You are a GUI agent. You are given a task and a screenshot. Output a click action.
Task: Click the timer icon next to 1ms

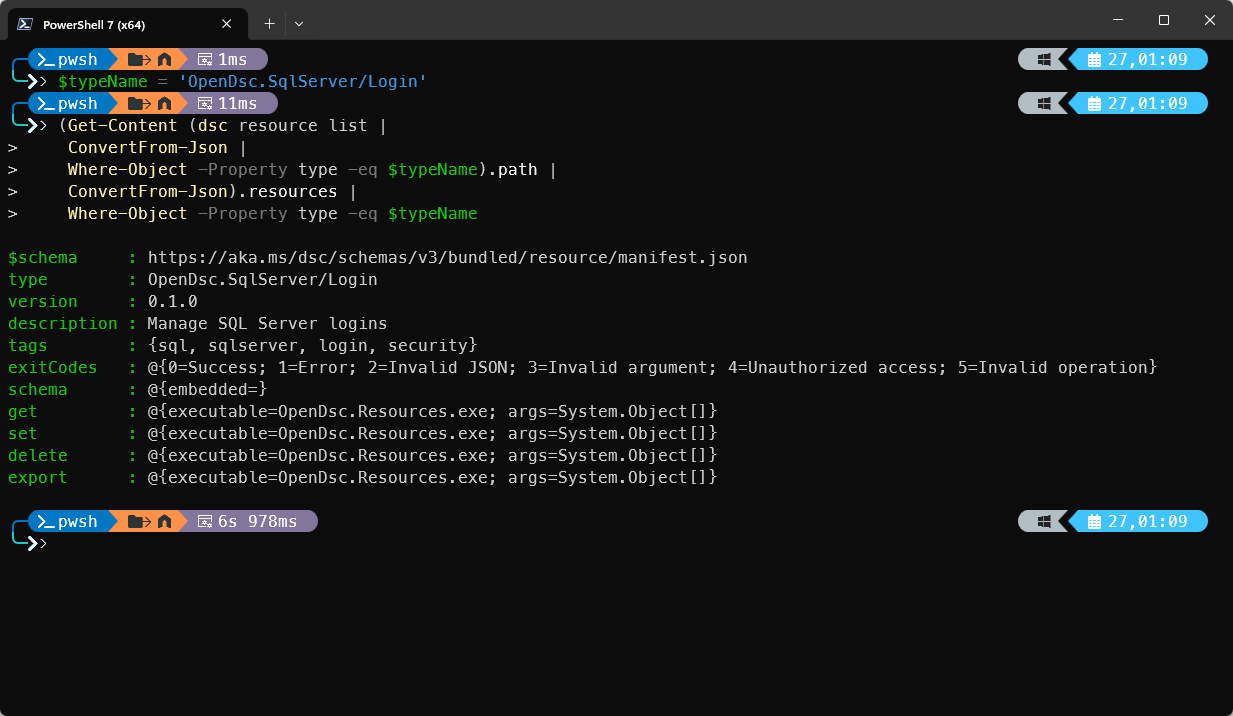click(205, 60)
